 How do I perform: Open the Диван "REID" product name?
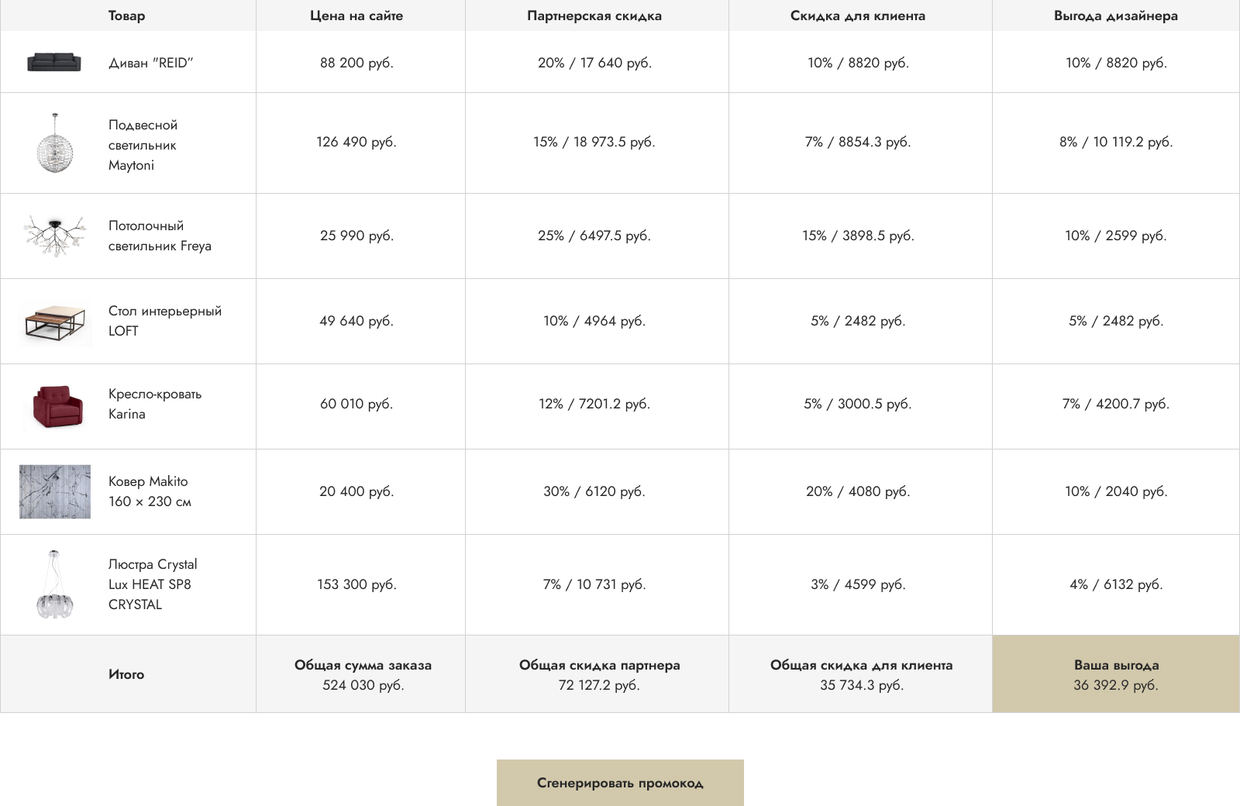151,62
